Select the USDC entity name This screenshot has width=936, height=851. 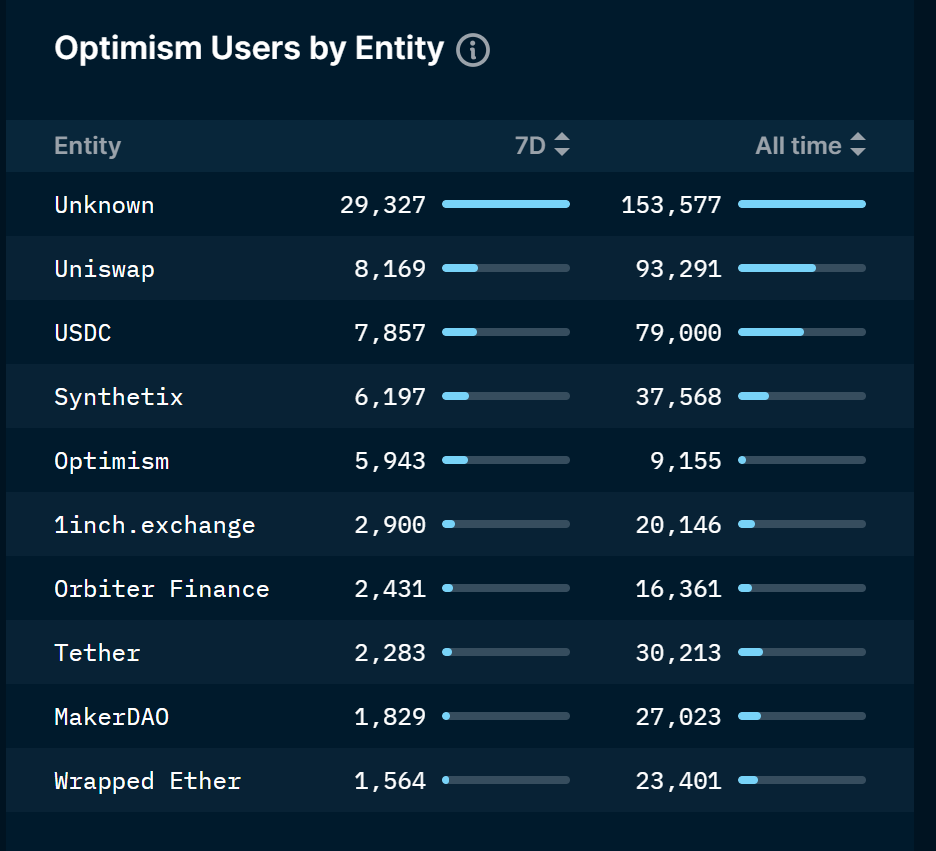pos(82,333)
